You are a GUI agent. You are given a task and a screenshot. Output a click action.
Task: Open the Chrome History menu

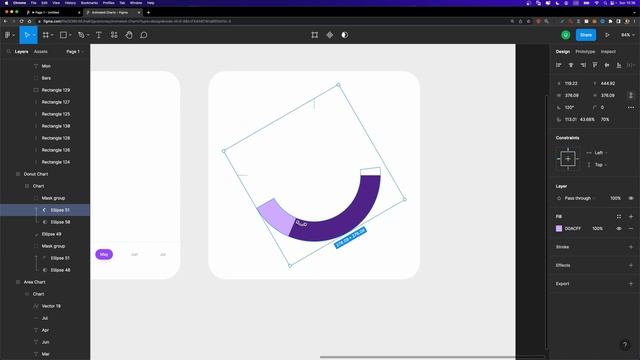(70, 3)
